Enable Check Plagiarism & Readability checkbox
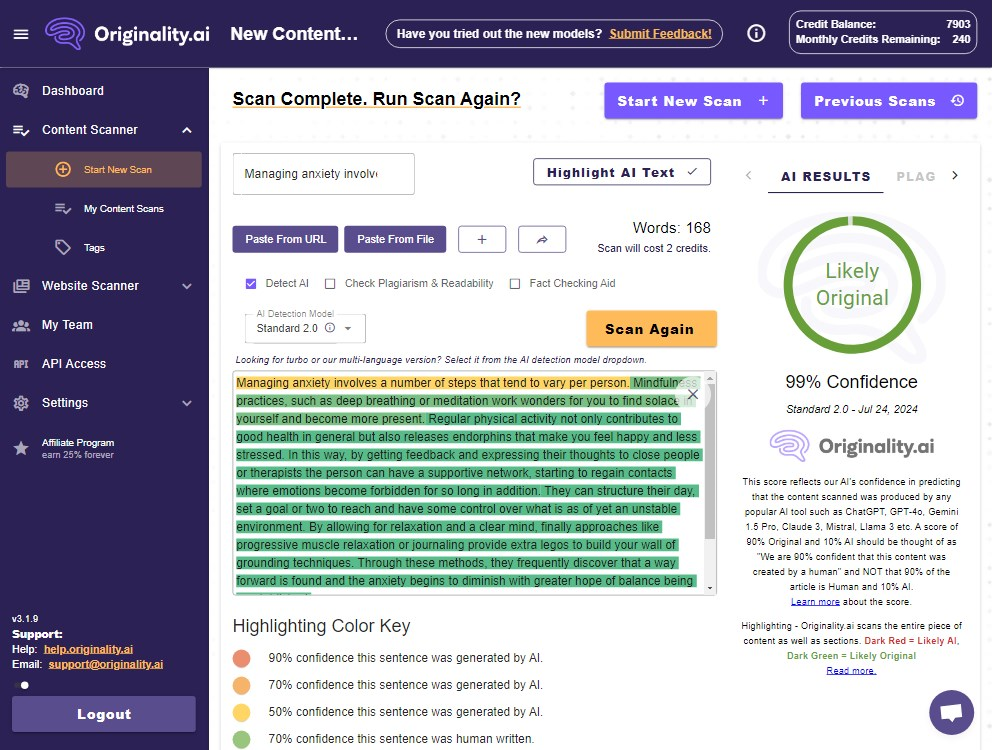Image resolution: width=992 pixels, height=750 pixels. pyautogui.click(x=330, y=284)
